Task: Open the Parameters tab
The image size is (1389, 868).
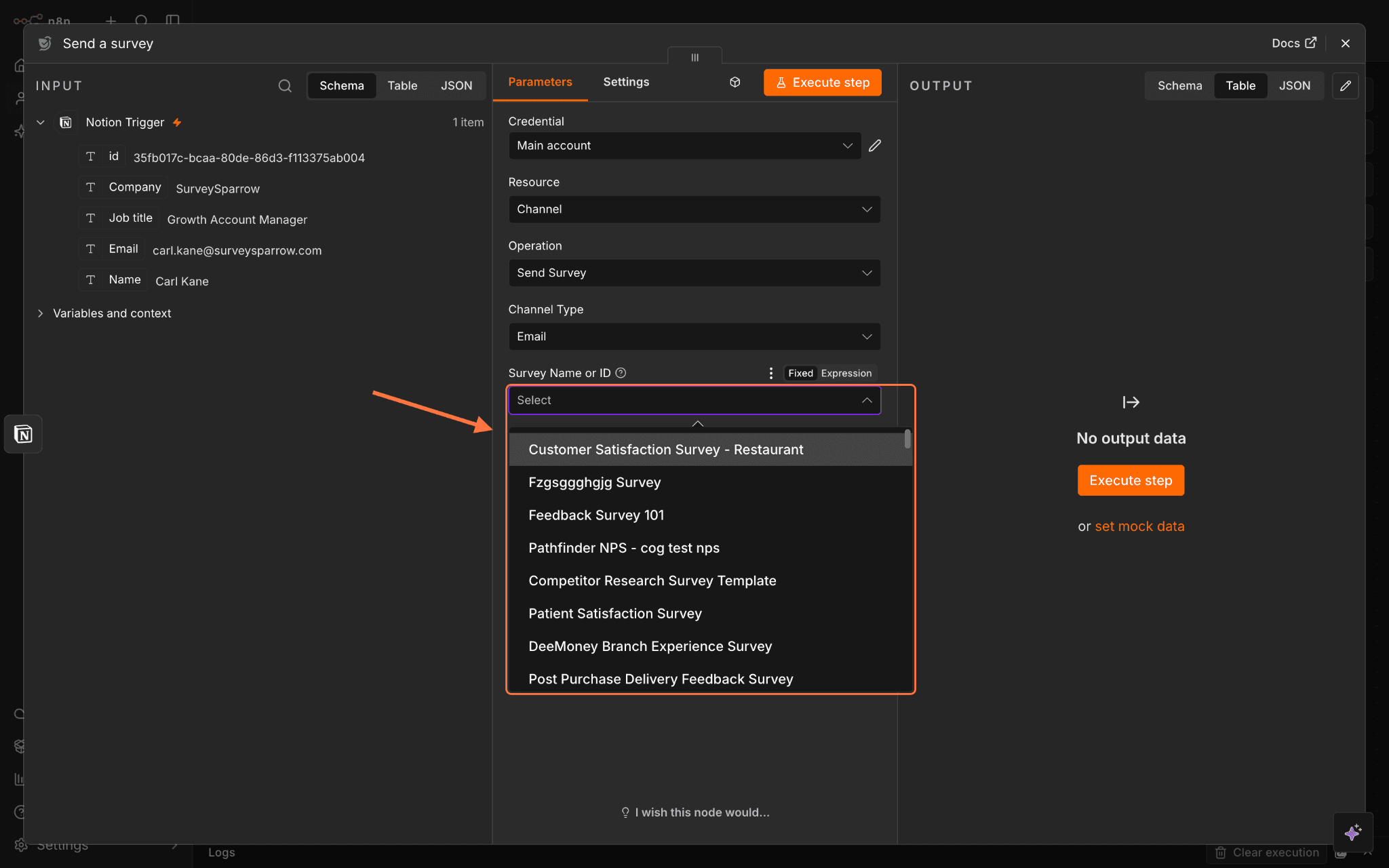Action: coord(540,82)
